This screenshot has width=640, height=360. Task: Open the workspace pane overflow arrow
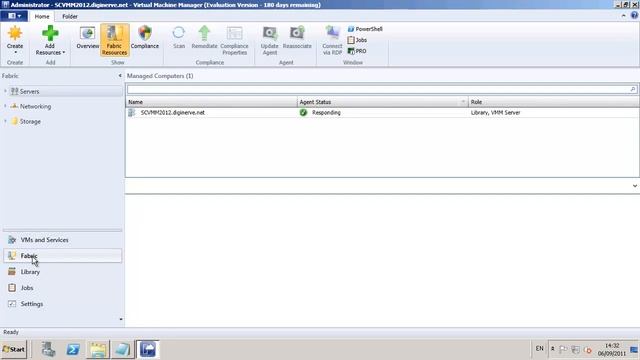coord(121,319)
